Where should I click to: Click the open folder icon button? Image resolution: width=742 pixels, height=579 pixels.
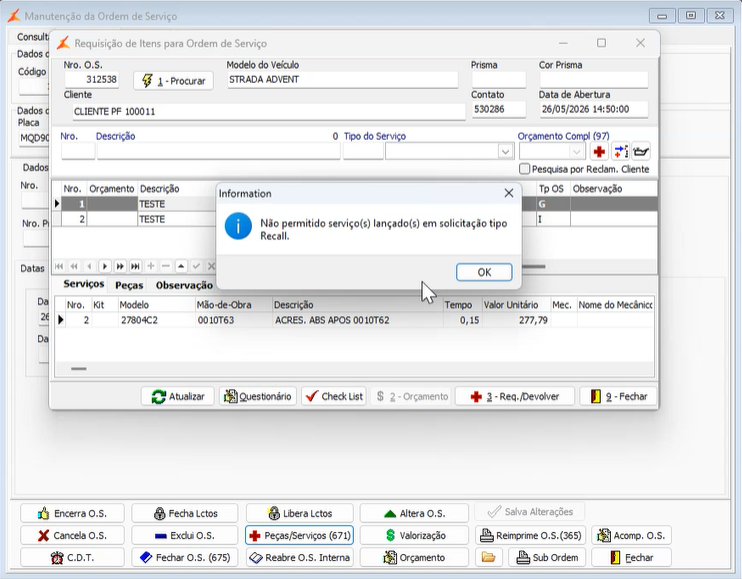pyautogui.click(x=488, y=558)
